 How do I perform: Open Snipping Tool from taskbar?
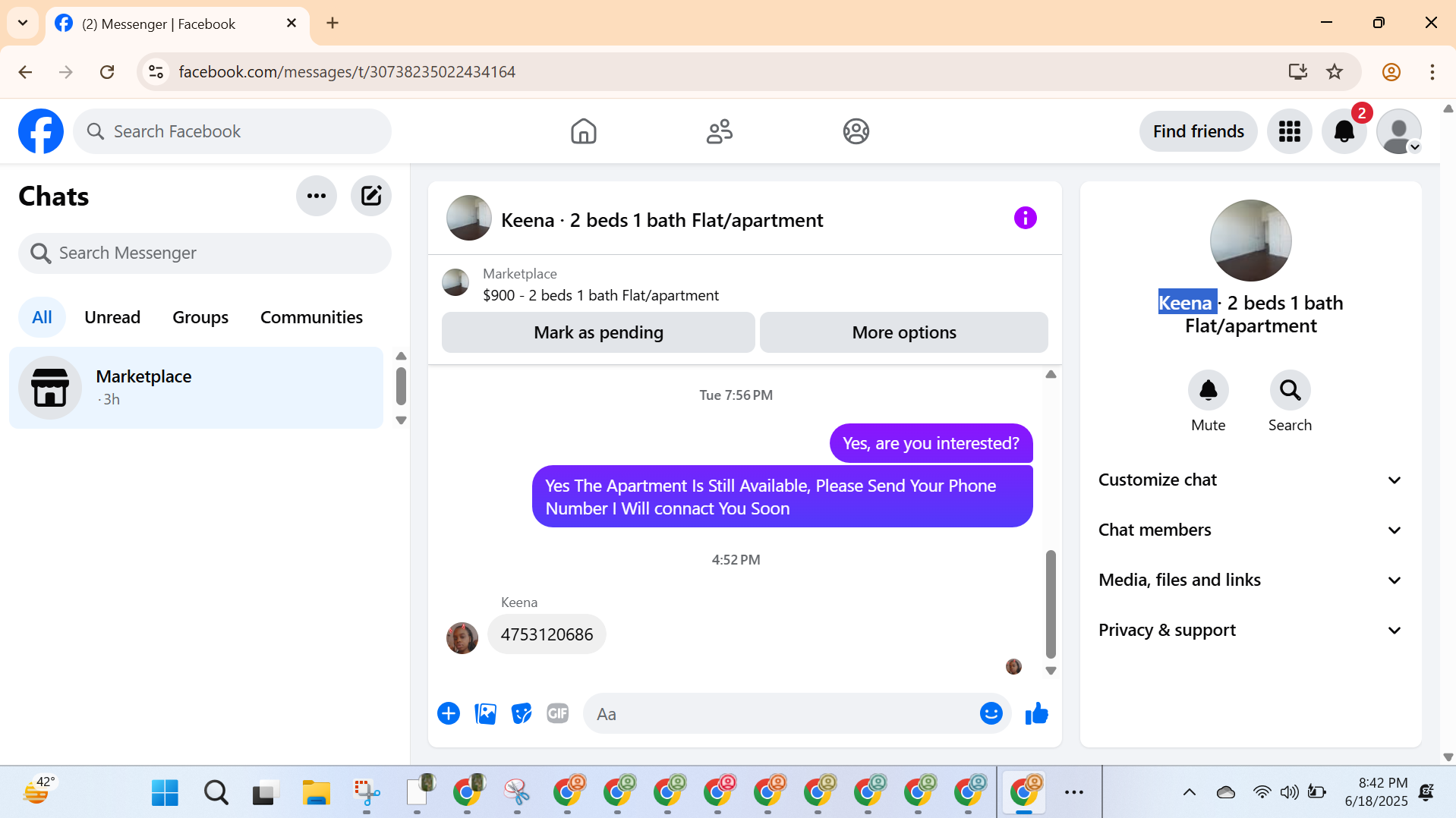(367, 792)
